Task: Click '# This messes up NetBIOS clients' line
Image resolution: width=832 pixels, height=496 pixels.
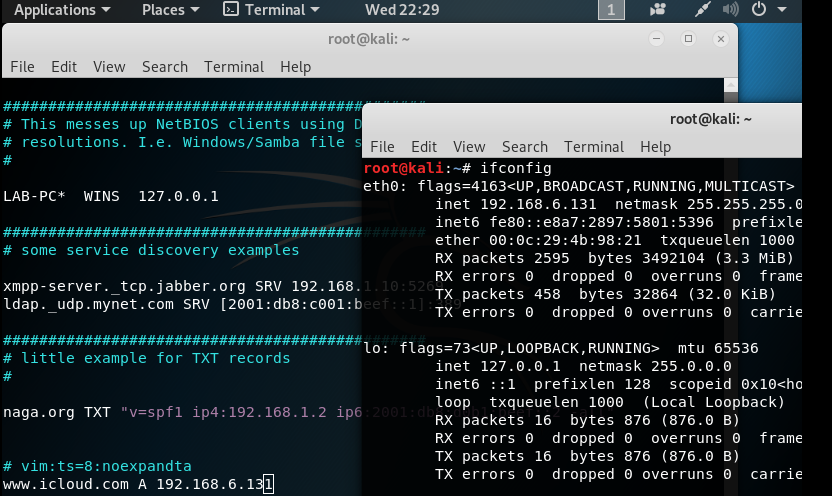Action: [x=183, y=124]
